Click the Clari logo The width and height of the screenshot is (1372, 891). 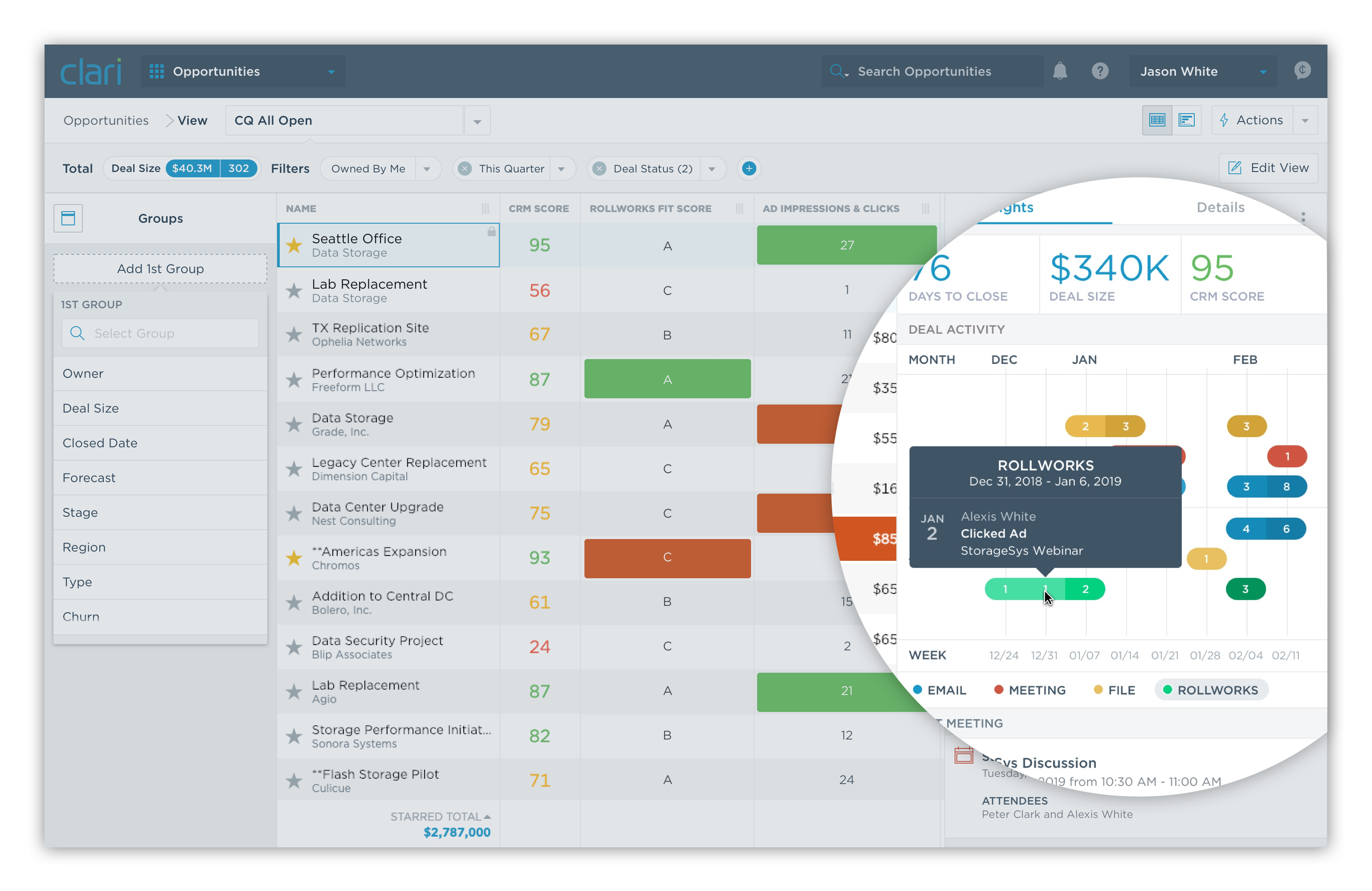tap(91, 71)
